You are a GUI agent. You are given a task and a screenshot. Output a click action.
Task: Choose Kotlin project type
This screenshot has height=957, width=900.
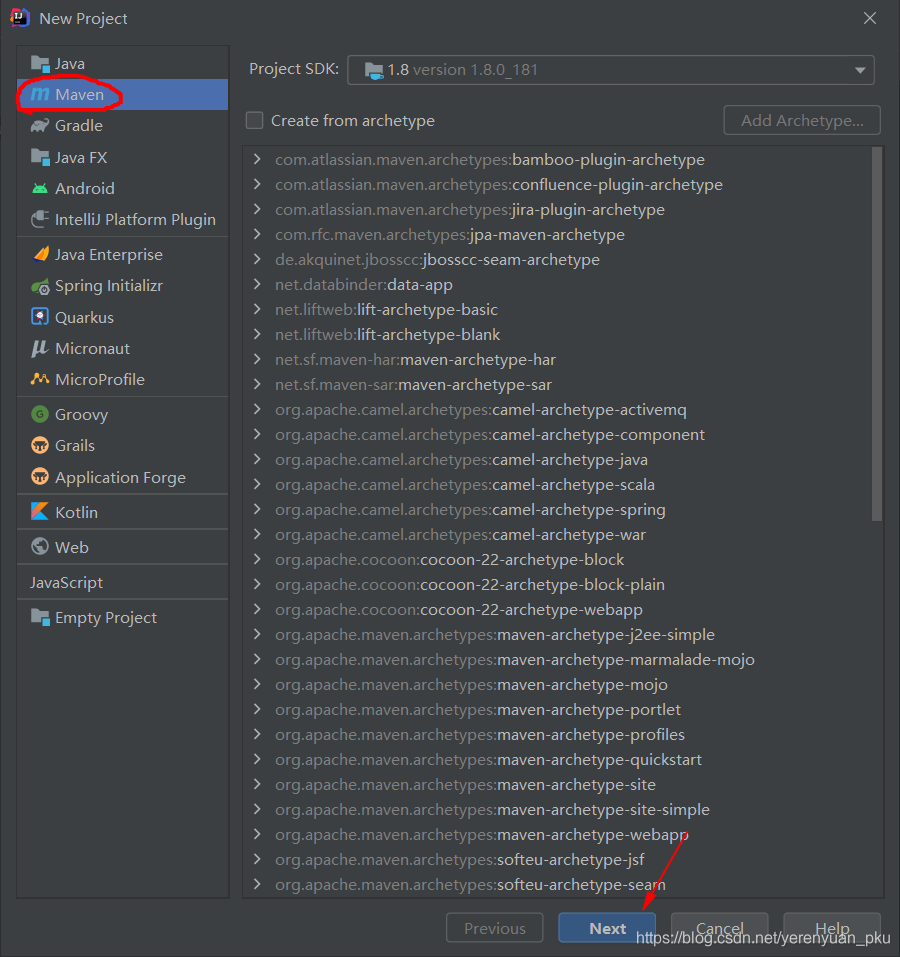tap(123, 512)
